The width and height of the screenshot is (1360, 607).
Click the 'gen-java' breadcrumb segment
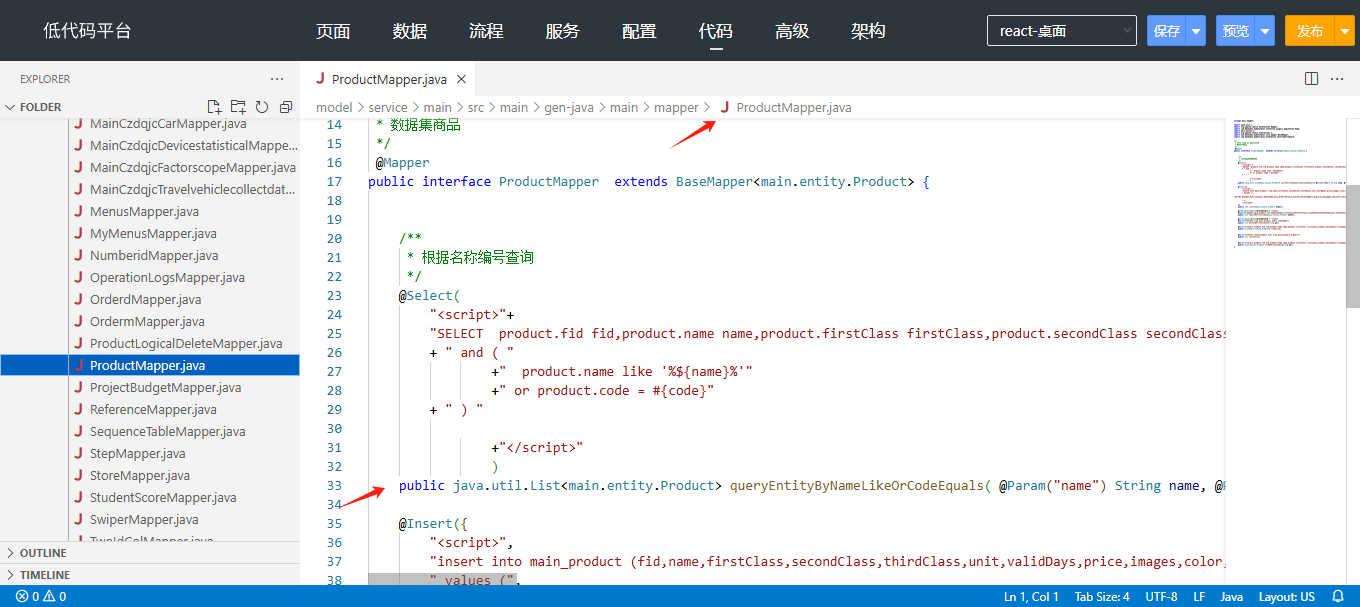click(x=569, y=108)
